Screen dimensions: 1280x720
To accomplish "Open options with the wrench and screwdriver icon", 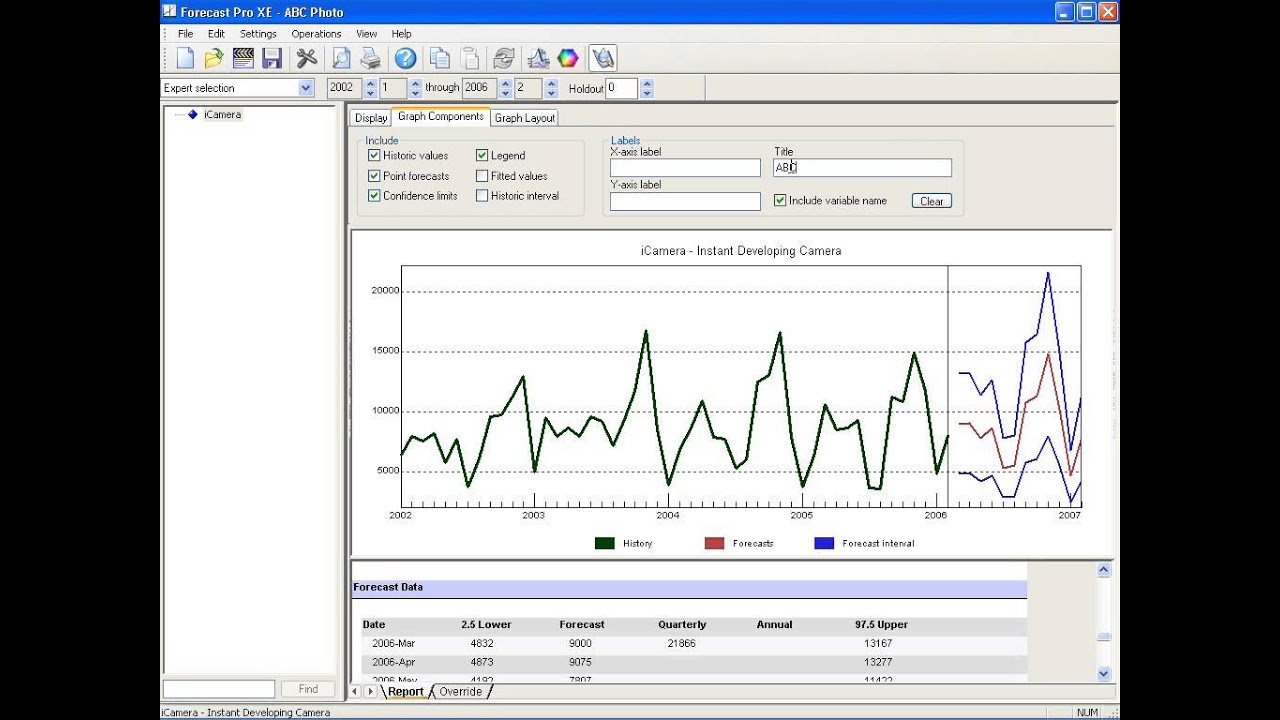I will (x=307, y=58).
